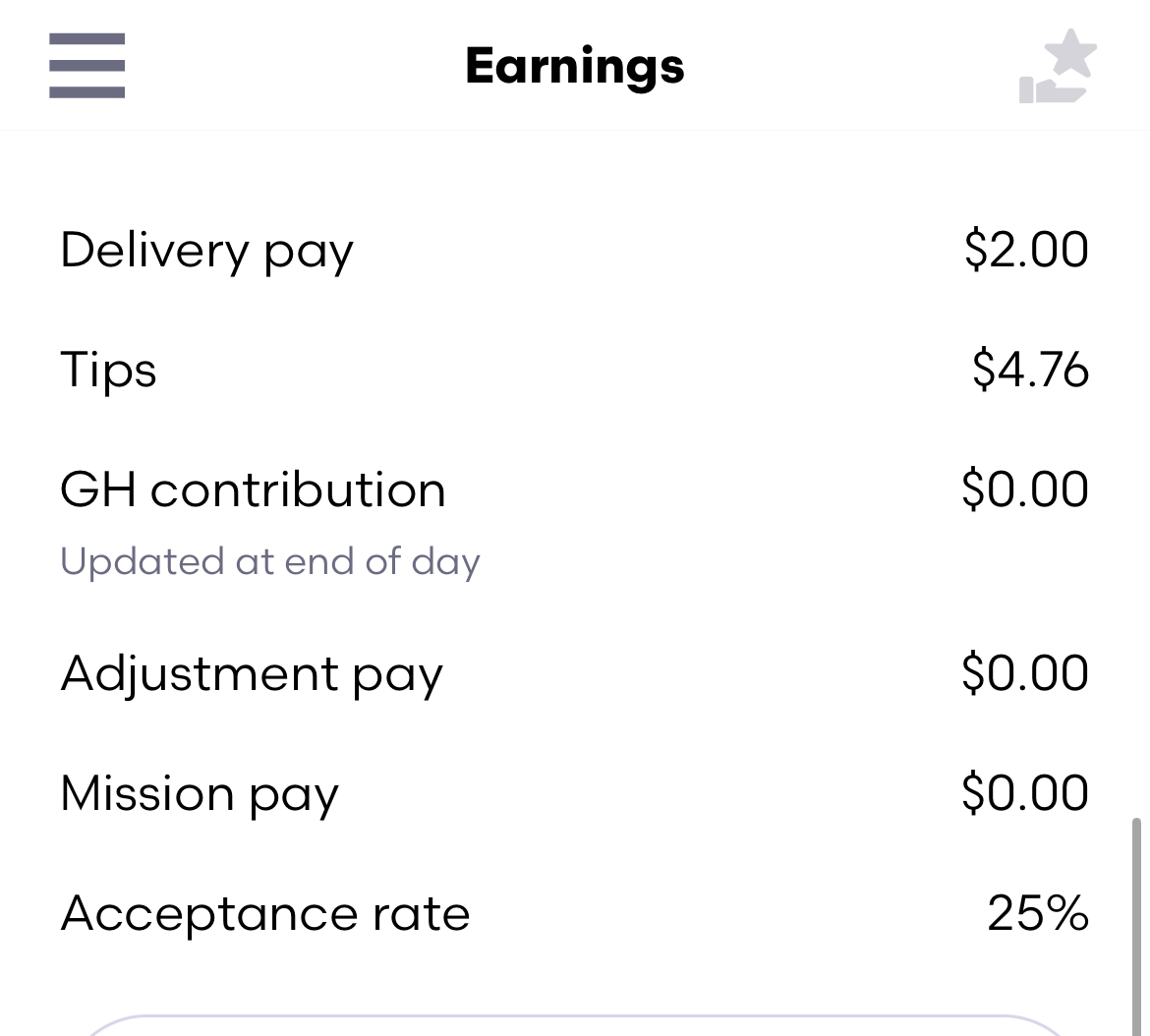Click the $2.00 delivery pay amount
The image size is (1150, 1036).
(1026, 250)
